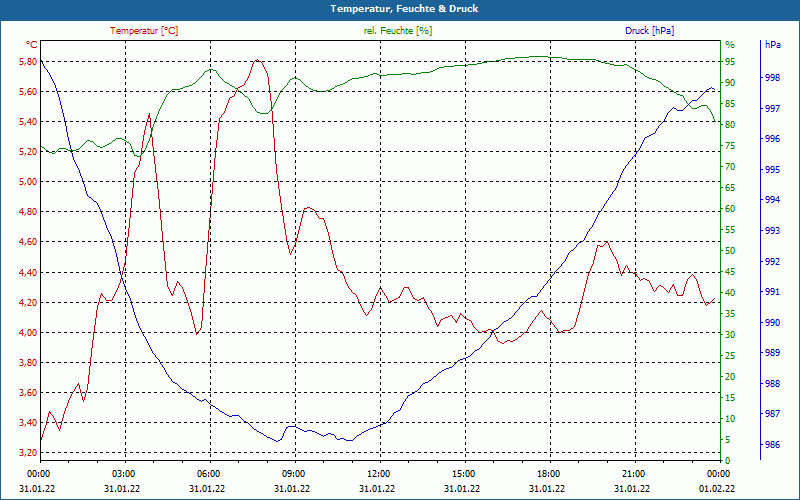The width and height of the screenshot is (800, 500).
Task: Click the 60 humidity axis value
Action: (x=730, y=209)
